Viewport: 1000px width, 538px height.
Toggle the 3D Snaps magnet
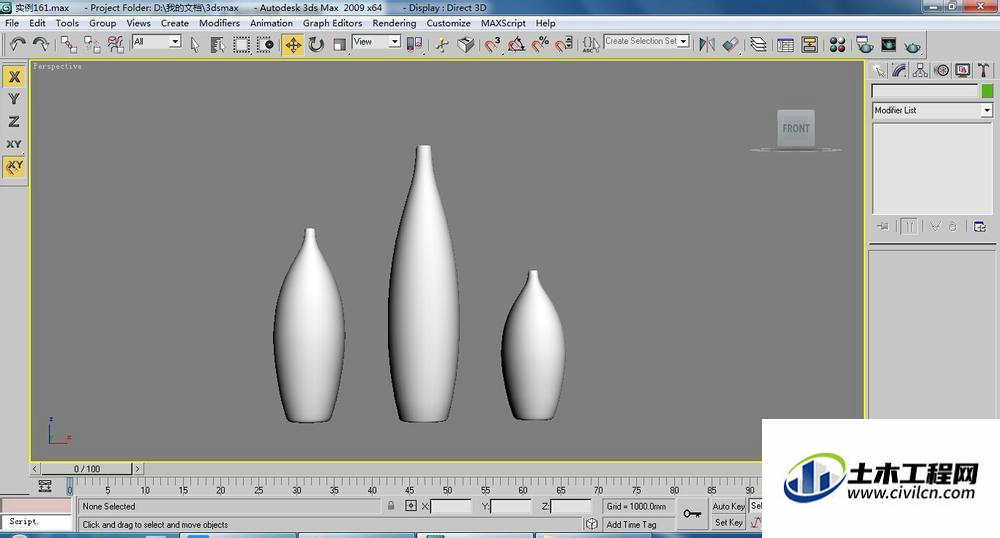click(492, 45)
